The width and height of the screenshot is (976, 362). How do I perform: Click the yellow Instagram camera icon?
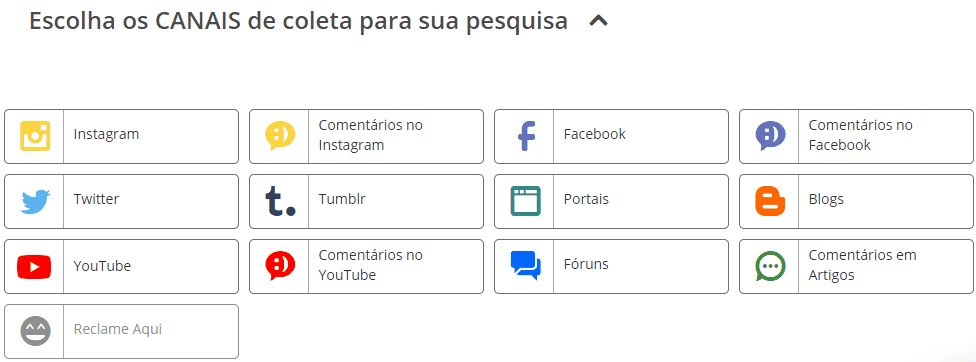[x=35, y=136]
